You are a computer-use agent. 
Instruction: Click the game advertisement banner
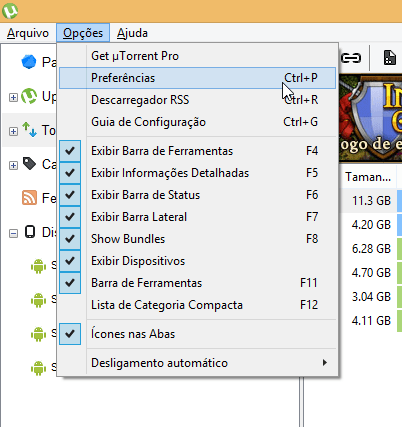[370, 118]
